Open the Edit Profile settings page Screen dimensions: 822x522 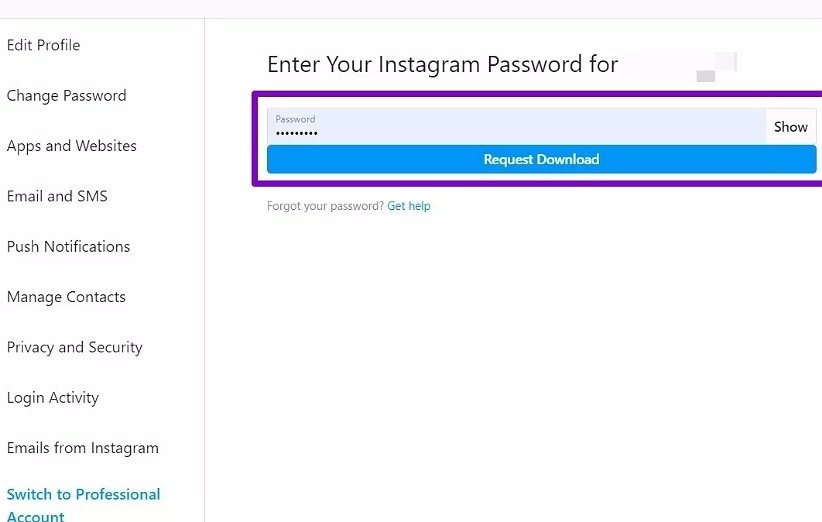[43, 45]
